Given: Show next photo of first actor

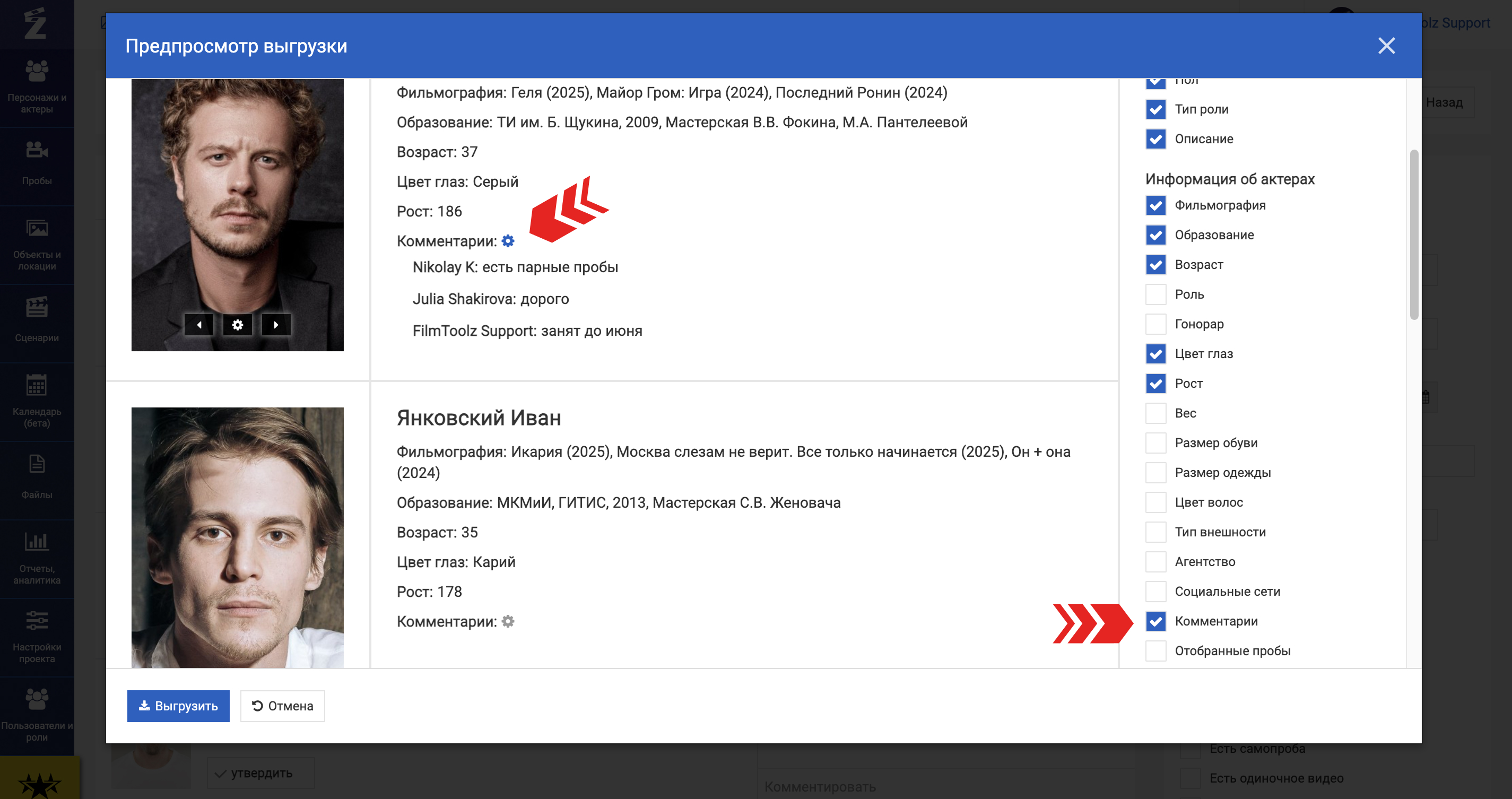Looking at the screenshot, I should pos(276,325).
